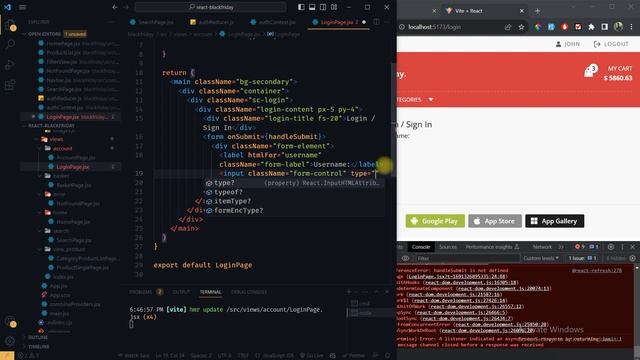Open the Explorer more actions menu
The width and height of the screenshot is (640, 360).
coord(111,22)
